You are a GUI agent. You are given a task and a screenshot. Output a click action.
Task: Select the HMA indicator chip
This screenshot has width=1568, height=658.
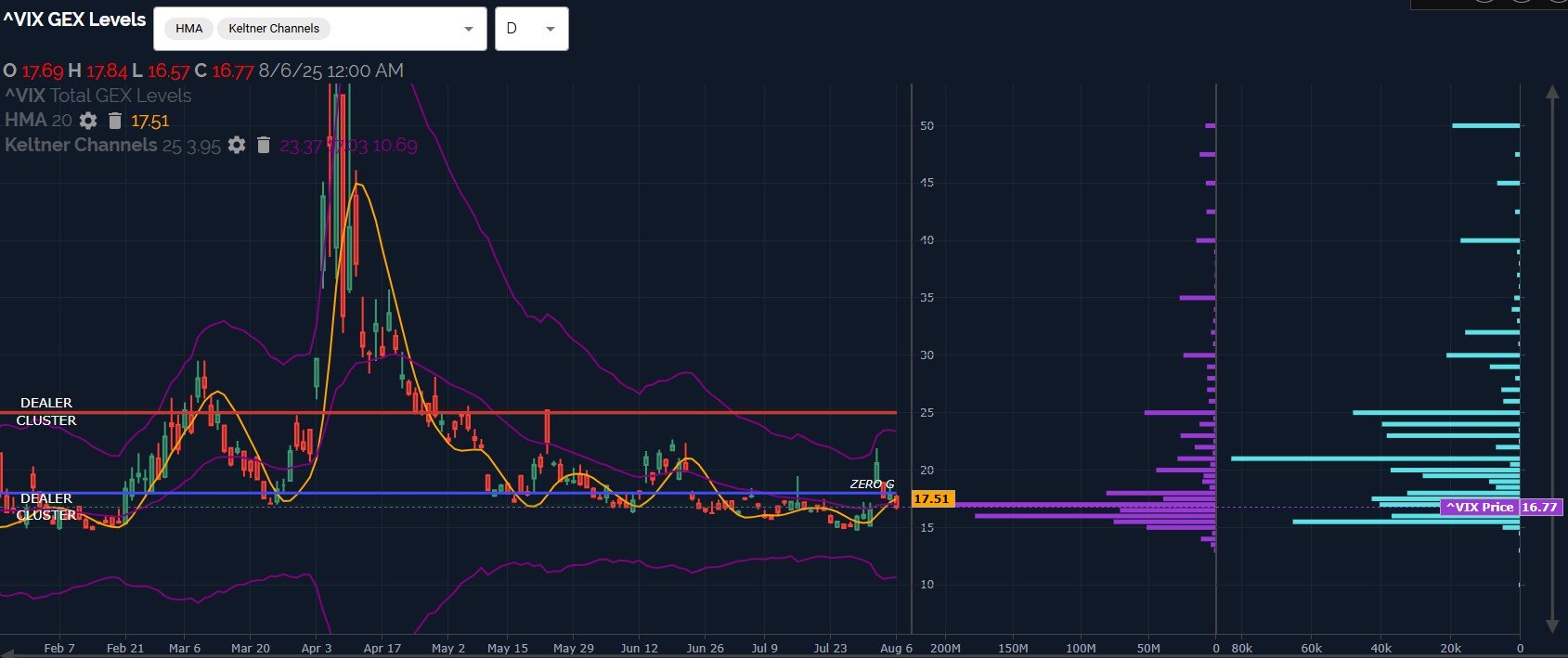[189, 29]
